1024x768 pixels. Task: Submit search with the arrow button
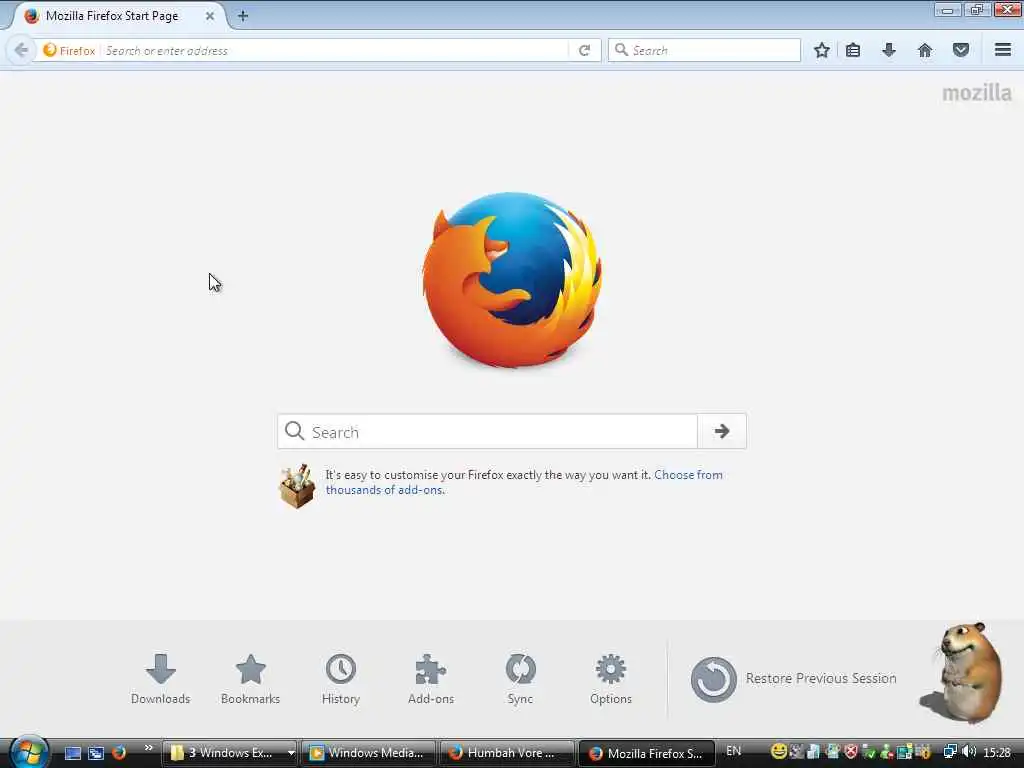pos(722,431)
